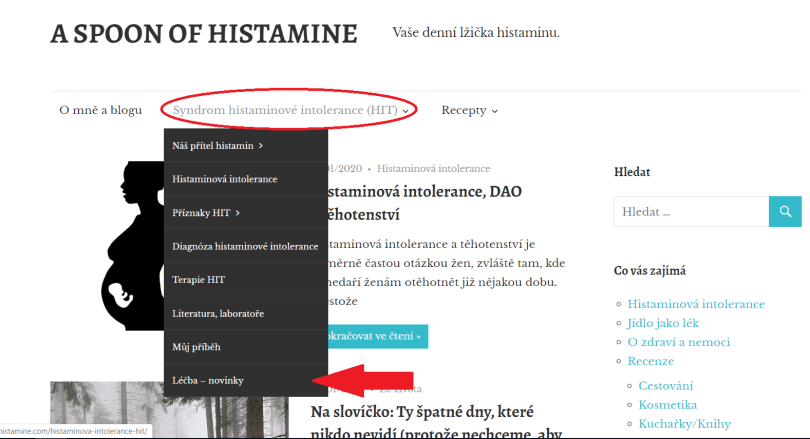
Task: Choose Literatura, laboratoře menu item
Action: coord(218,314)
